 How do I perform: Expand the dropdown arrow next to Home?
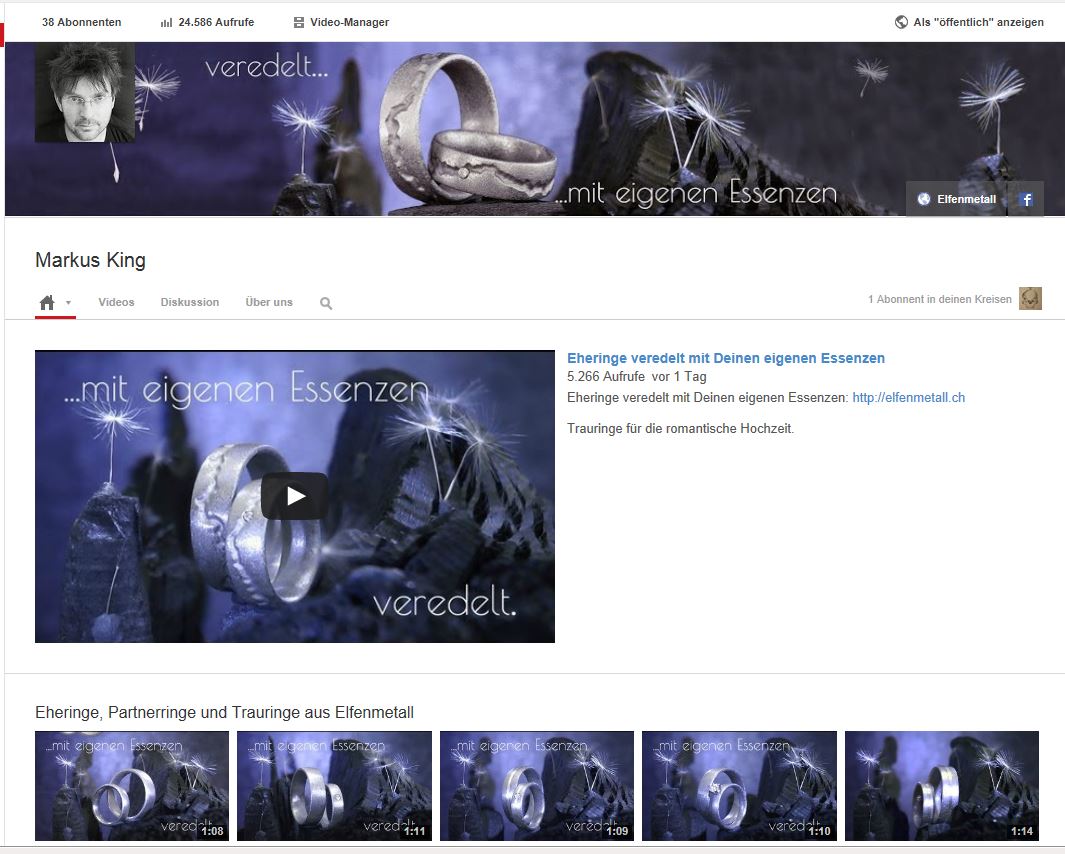(68, 303)
